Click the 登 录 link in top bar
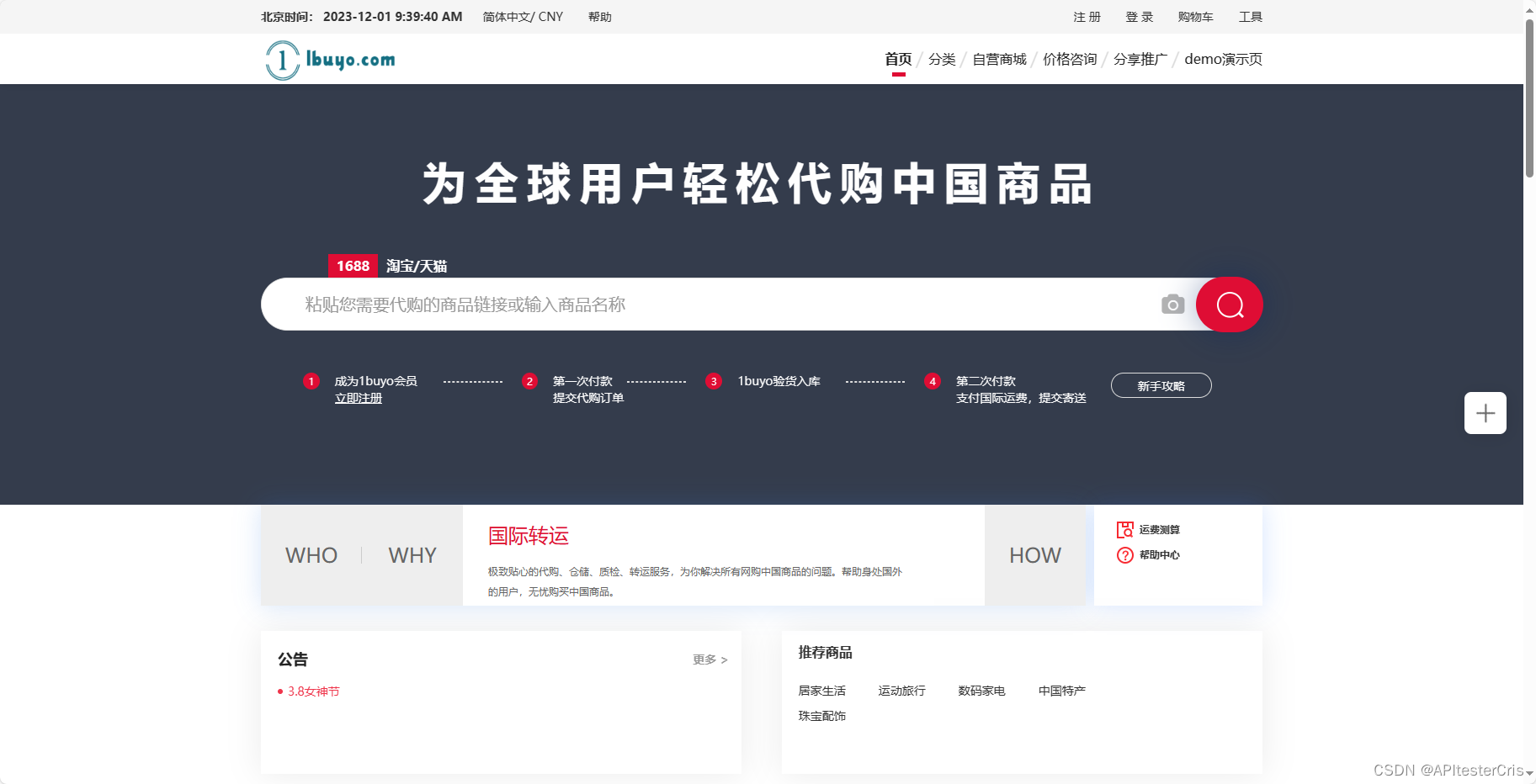The width and height of the screenshot is (1536, 784). (1139, 17)
